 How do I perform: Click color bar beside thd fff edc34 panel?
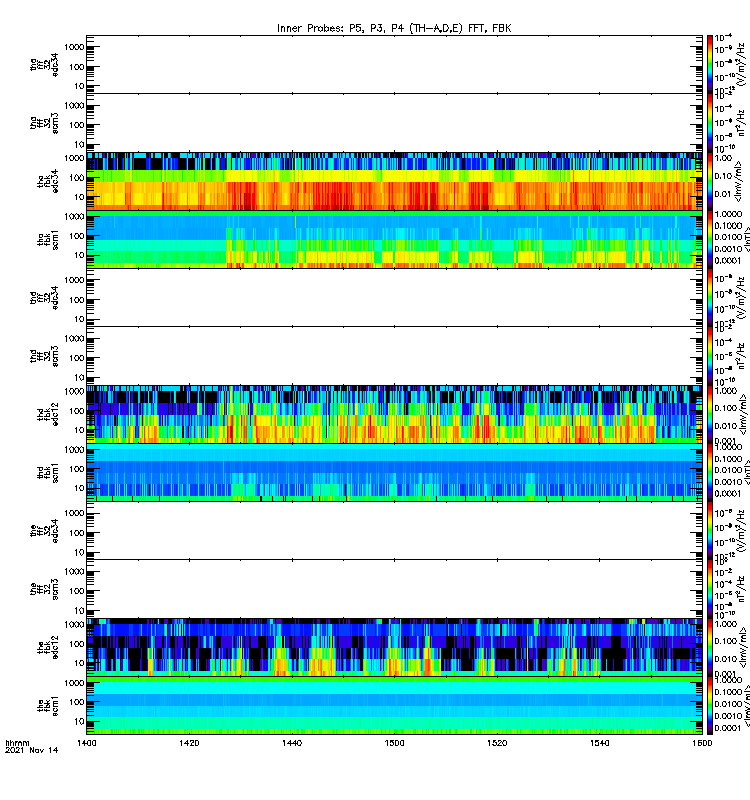click(x=710, y=297)
